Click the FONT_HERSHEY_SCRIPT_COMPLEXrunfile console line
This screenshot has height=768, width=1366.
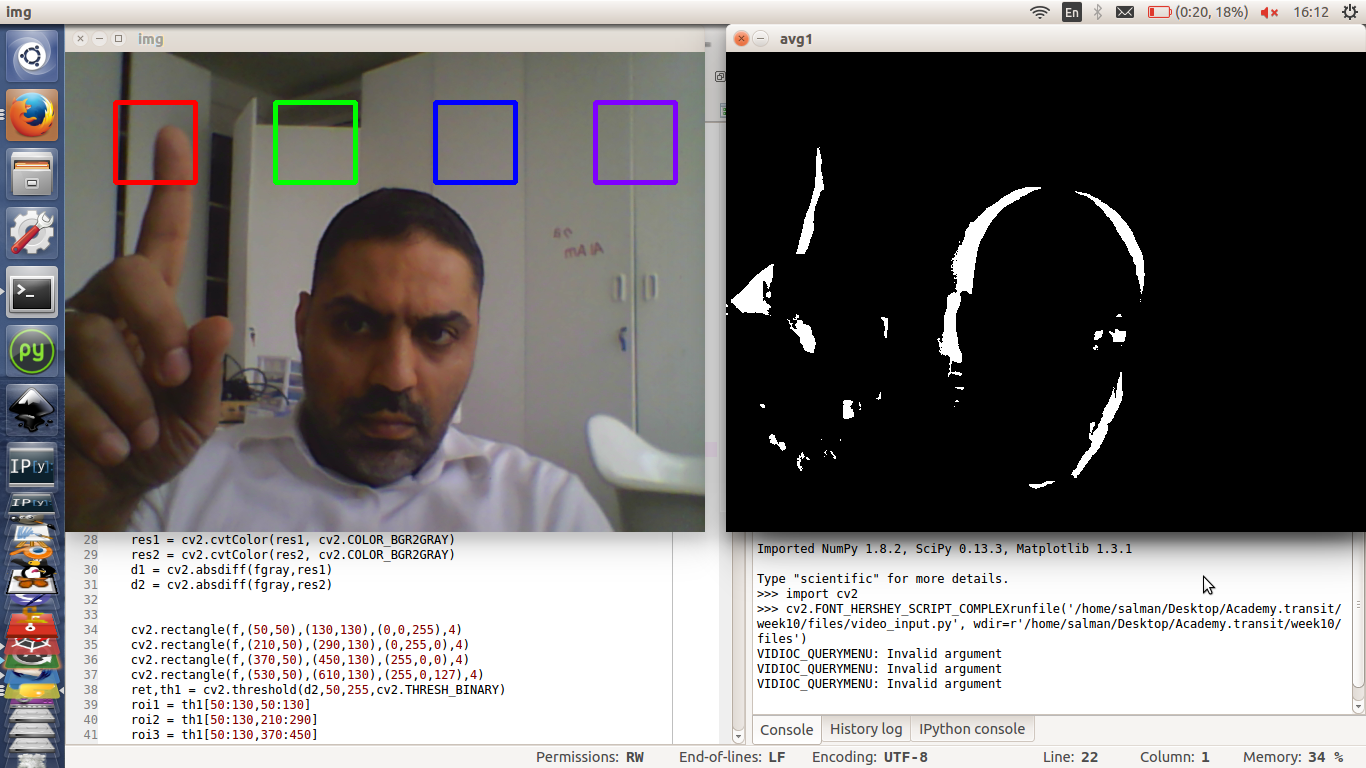click(x=1049, y=609)
